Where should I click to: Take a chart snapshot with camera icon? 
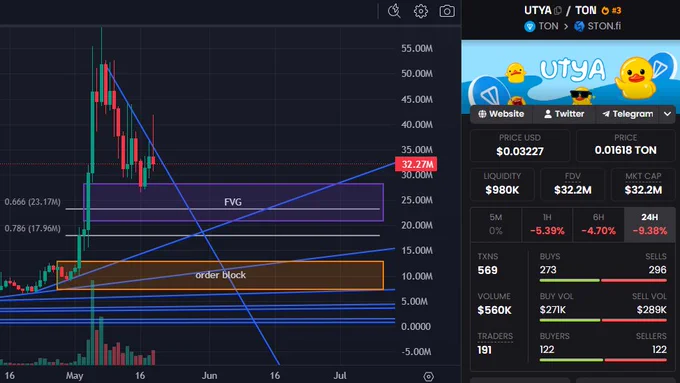(447, 11)
